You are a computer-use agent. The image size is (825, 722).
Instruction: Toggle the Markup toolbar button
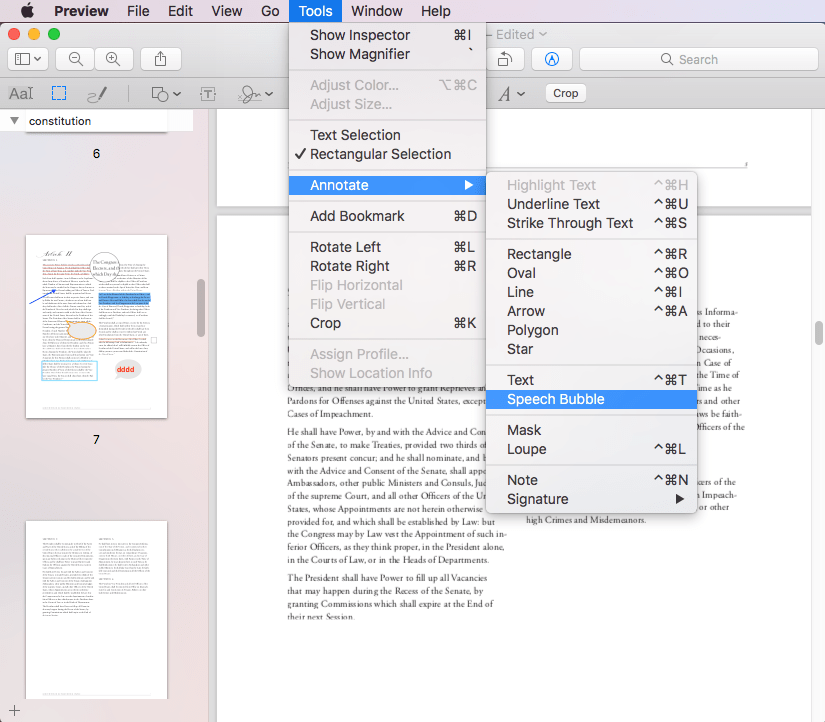click(551, 59)
